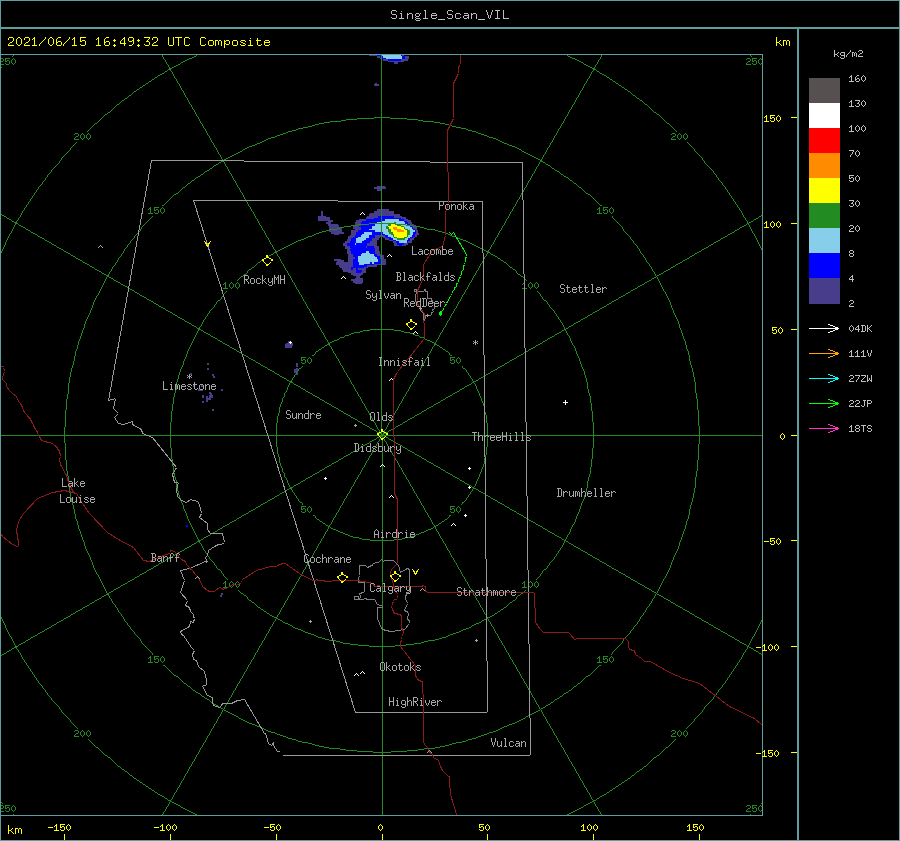Click yellow diamond marker below RedDeer
Image resolution: width=900 pixels, height=841 pixels.
pos(411,325)
